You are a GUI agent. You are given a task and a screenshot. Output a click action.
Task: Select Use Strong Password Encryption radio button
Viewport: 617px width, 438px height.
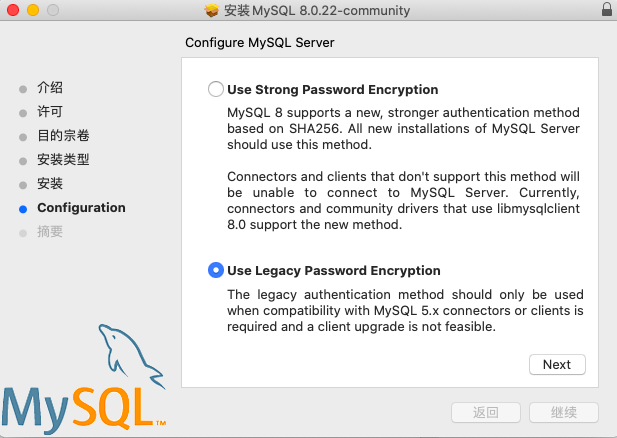click(x=215, y=89)
